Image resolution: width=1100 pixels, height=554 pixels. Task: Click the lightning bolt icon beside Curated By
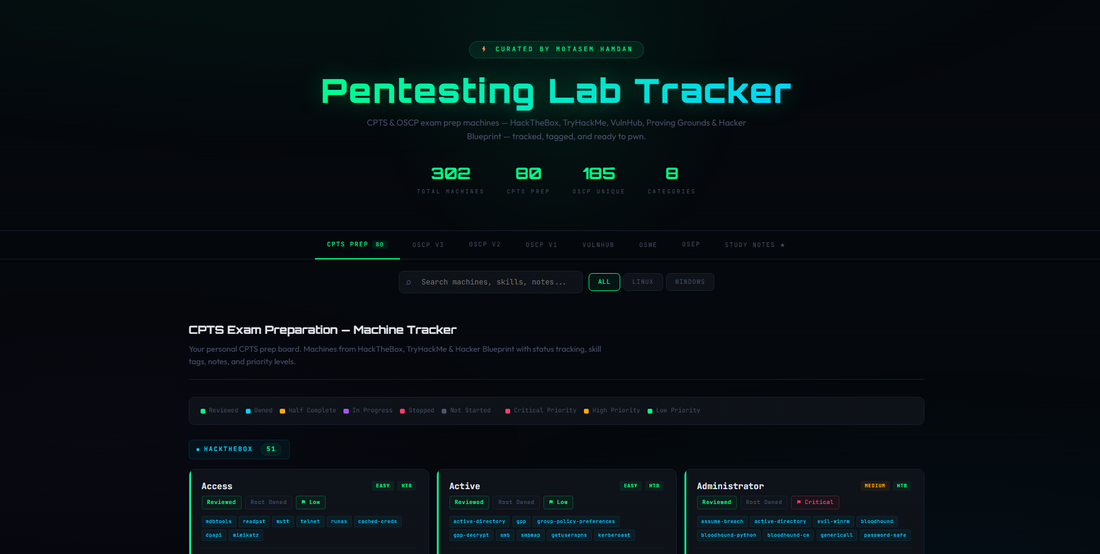pos(483,49)
